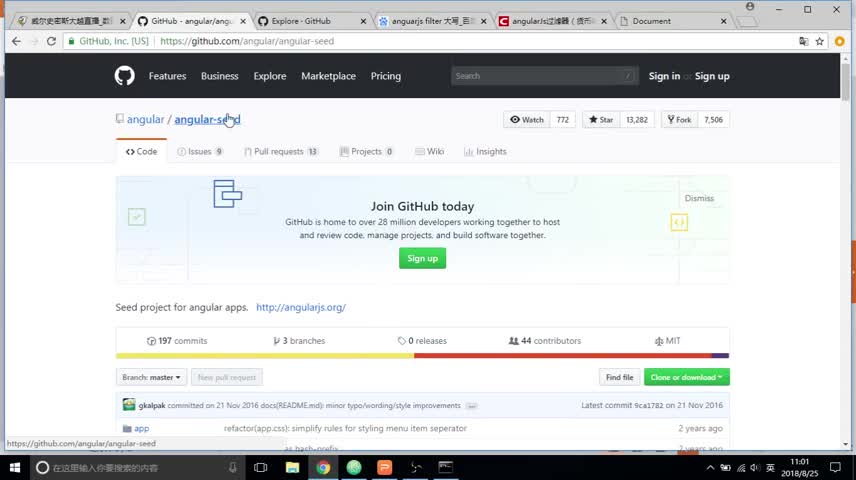
Task: Open the angularjs.org link
Action: (301, 307)
